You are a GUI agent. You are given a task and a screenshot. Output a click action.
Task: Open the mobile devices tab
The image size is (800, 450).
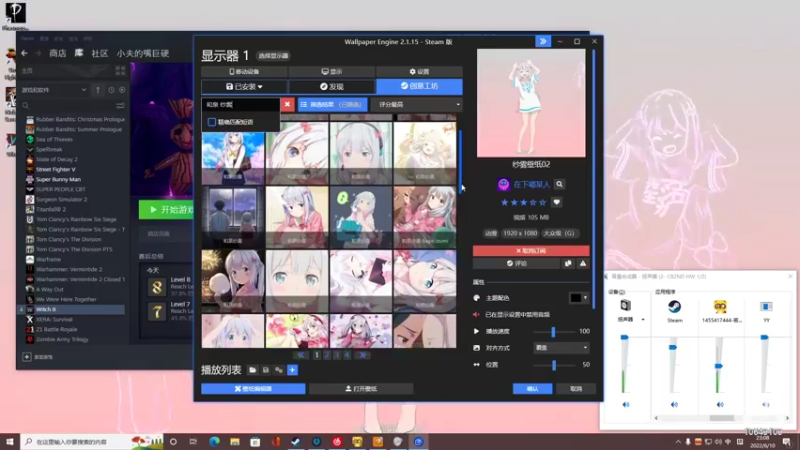click(x=244, y=71)
